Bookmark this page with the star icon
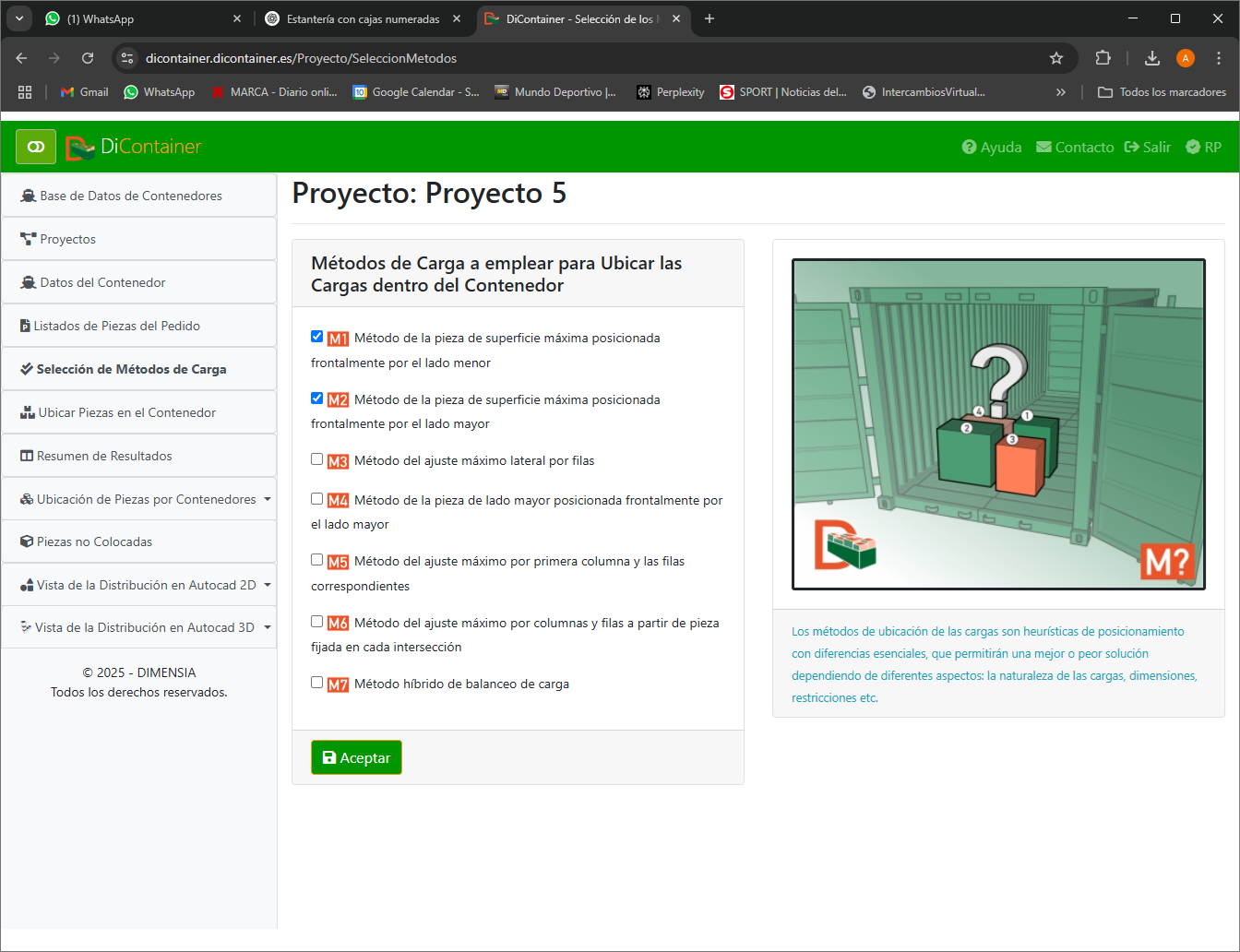Screen dimensions: 1240x952 (1056, 58)
